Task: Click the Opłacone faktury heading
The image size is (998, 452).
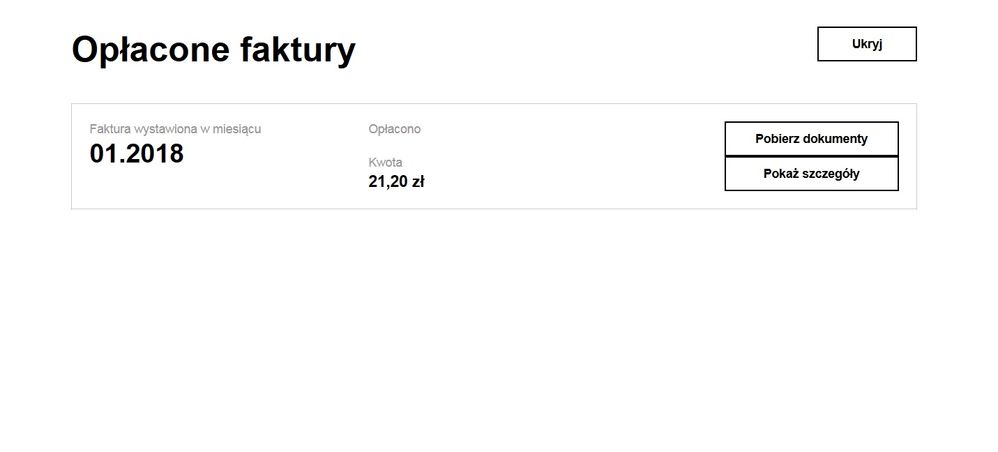Action: (x=213, y=49)
